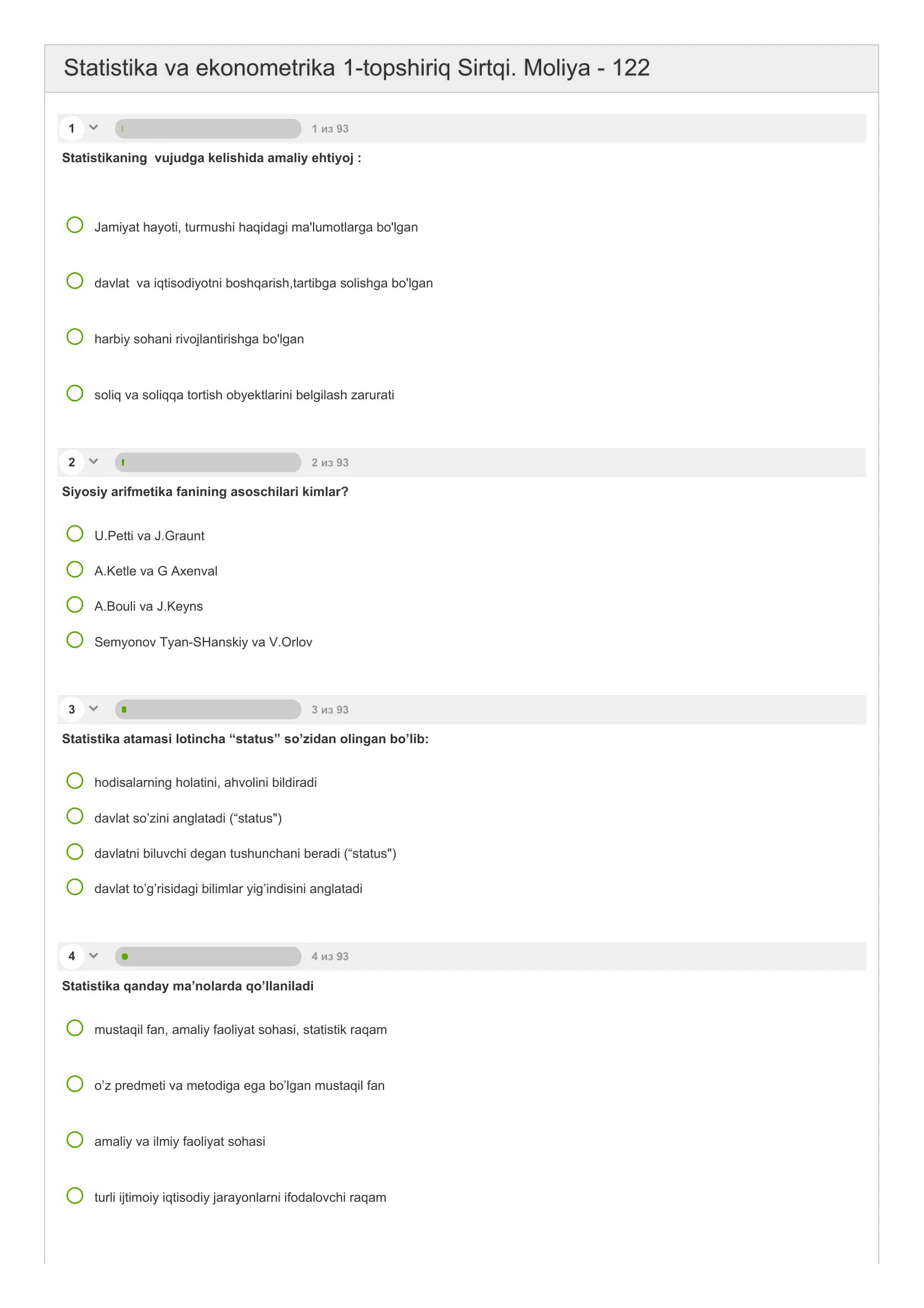The height and width of the screenshot is (1308, 924).
Task: Choose 'davlat so'zini anglatadi' answer
Action: pyautogui.click(x=74, y=816)
